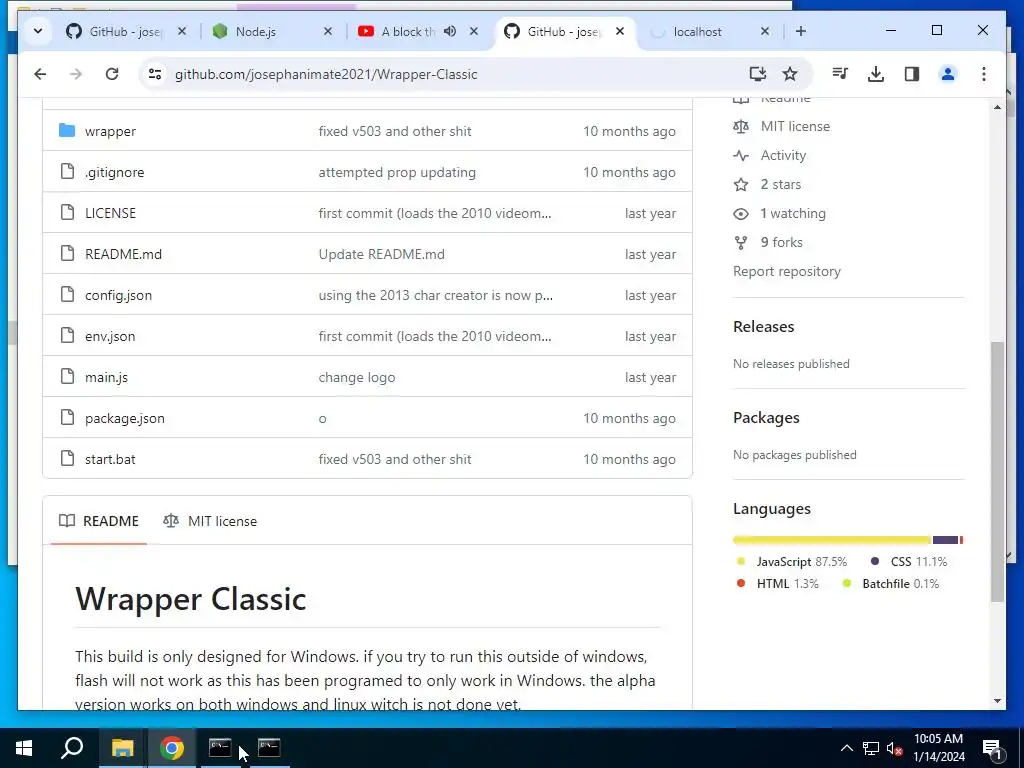Toggle the Chrome side panel
Viewport: 1024px width, 768px height.
point(912,74)
